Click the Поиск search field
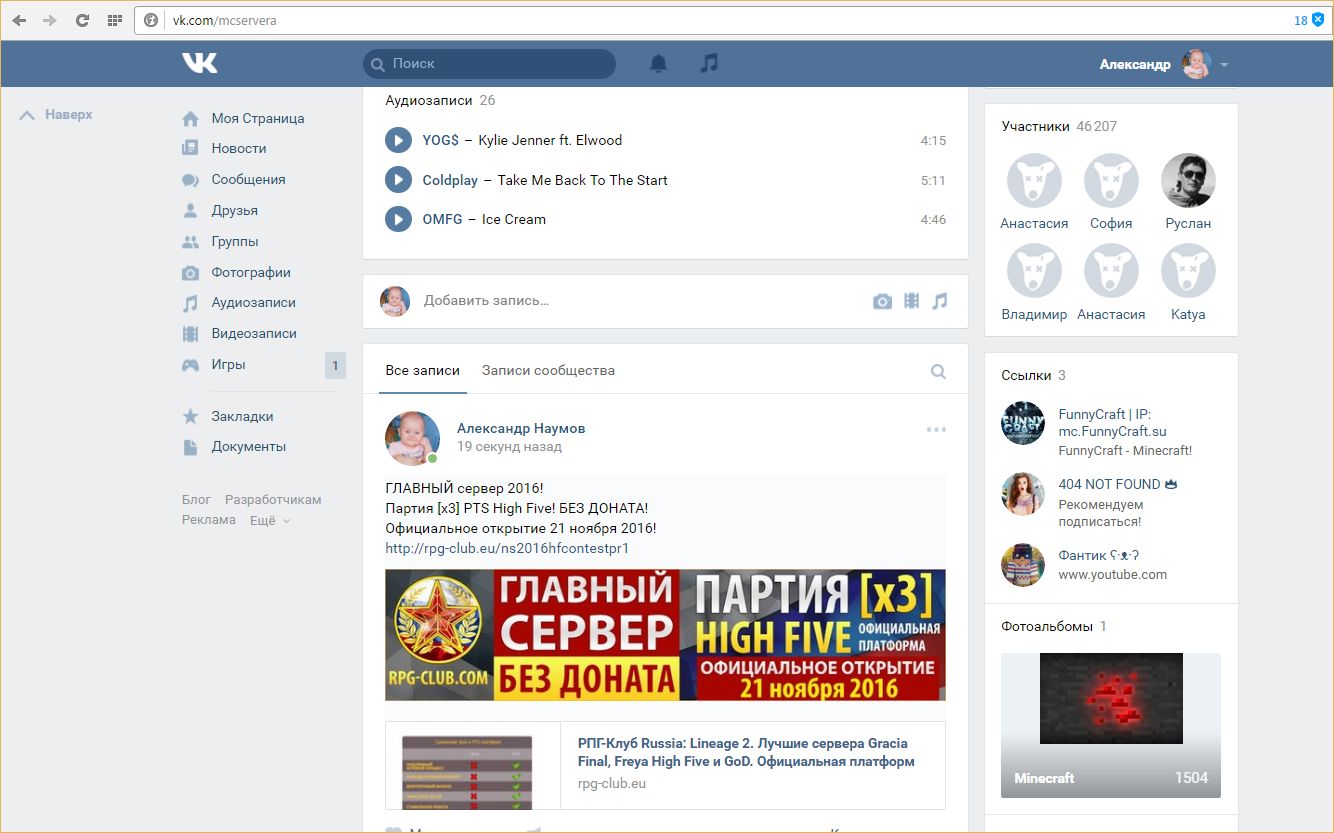 [490, 64]
